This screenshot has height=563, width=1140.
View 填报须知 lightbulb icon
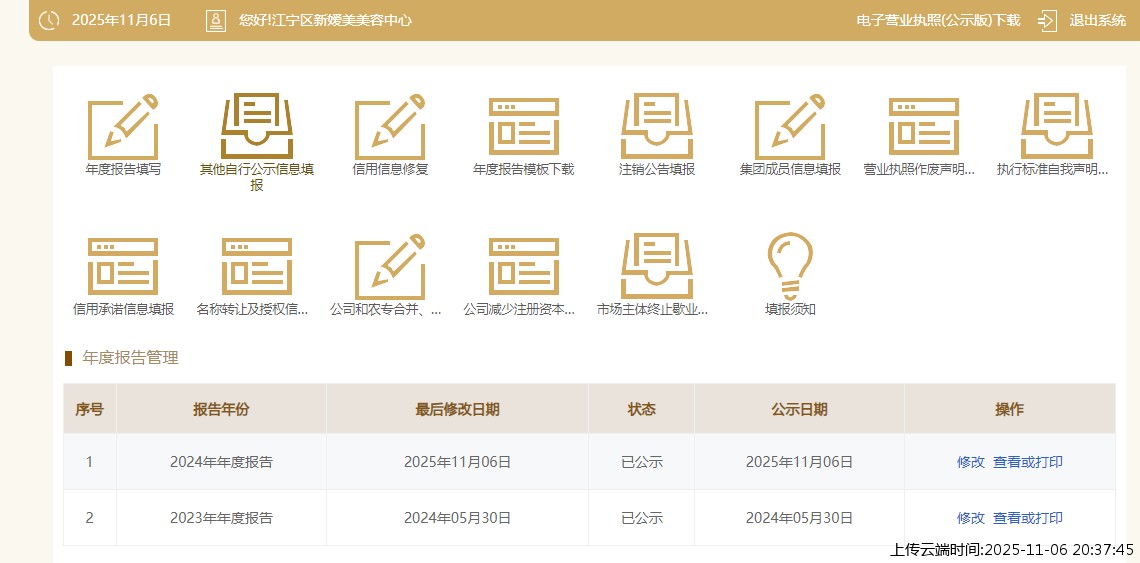[790, 265]
